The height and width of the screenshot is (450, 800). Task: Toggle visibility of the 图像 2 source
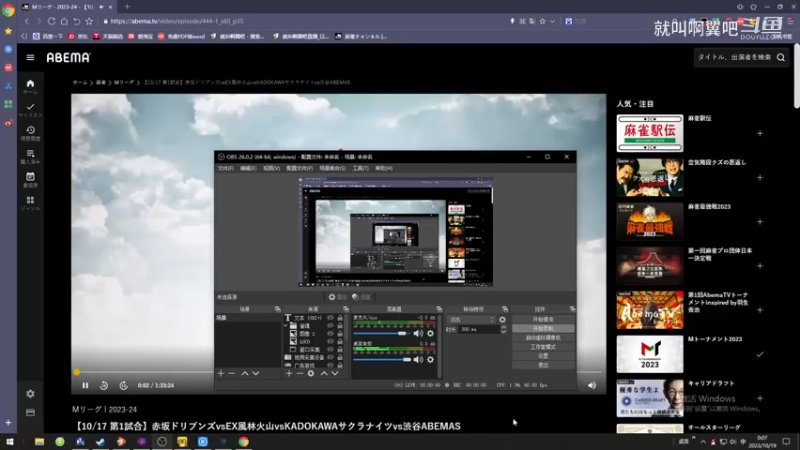tap(330, 334)
